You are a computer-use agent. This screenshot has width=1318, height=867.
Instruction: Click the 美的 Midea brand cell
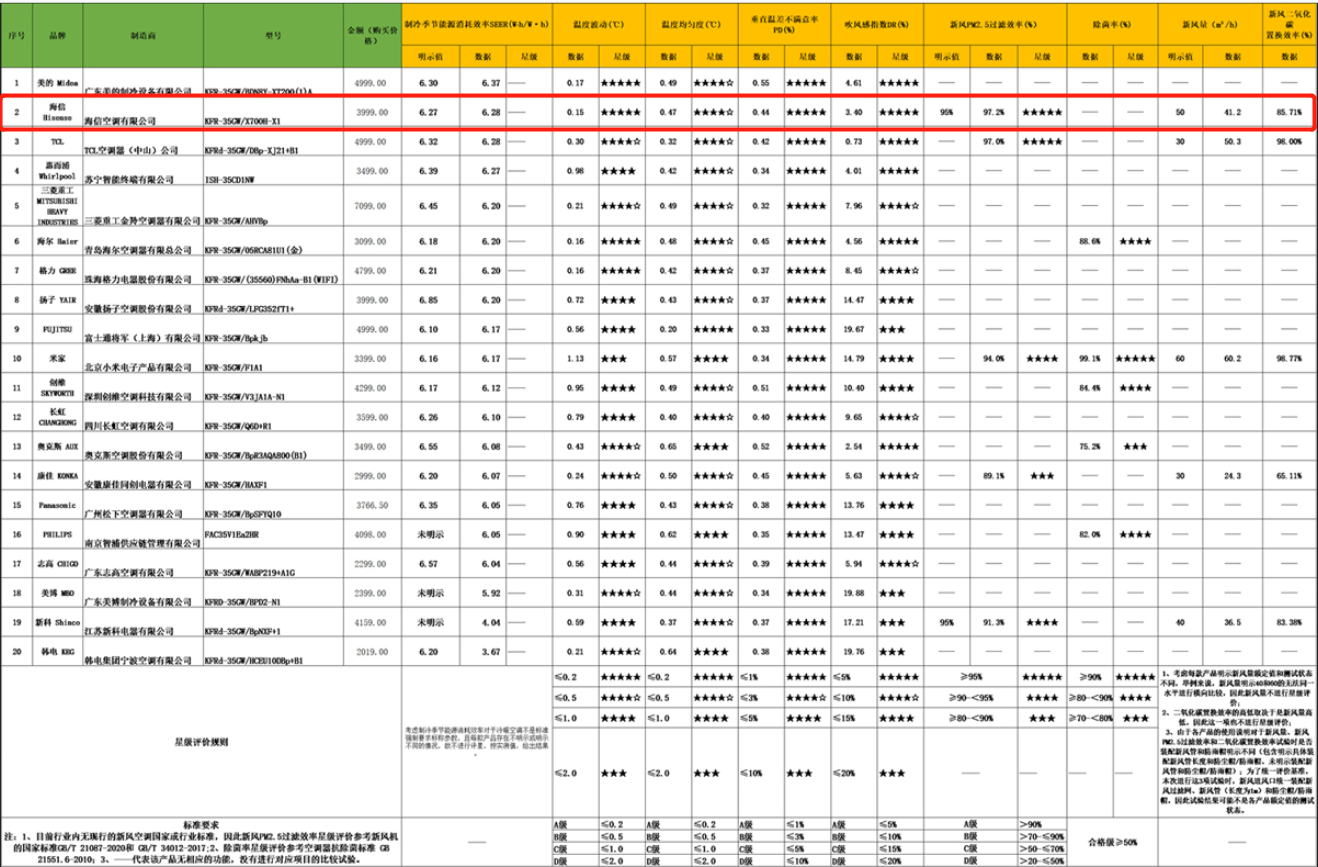pos(54,84)
